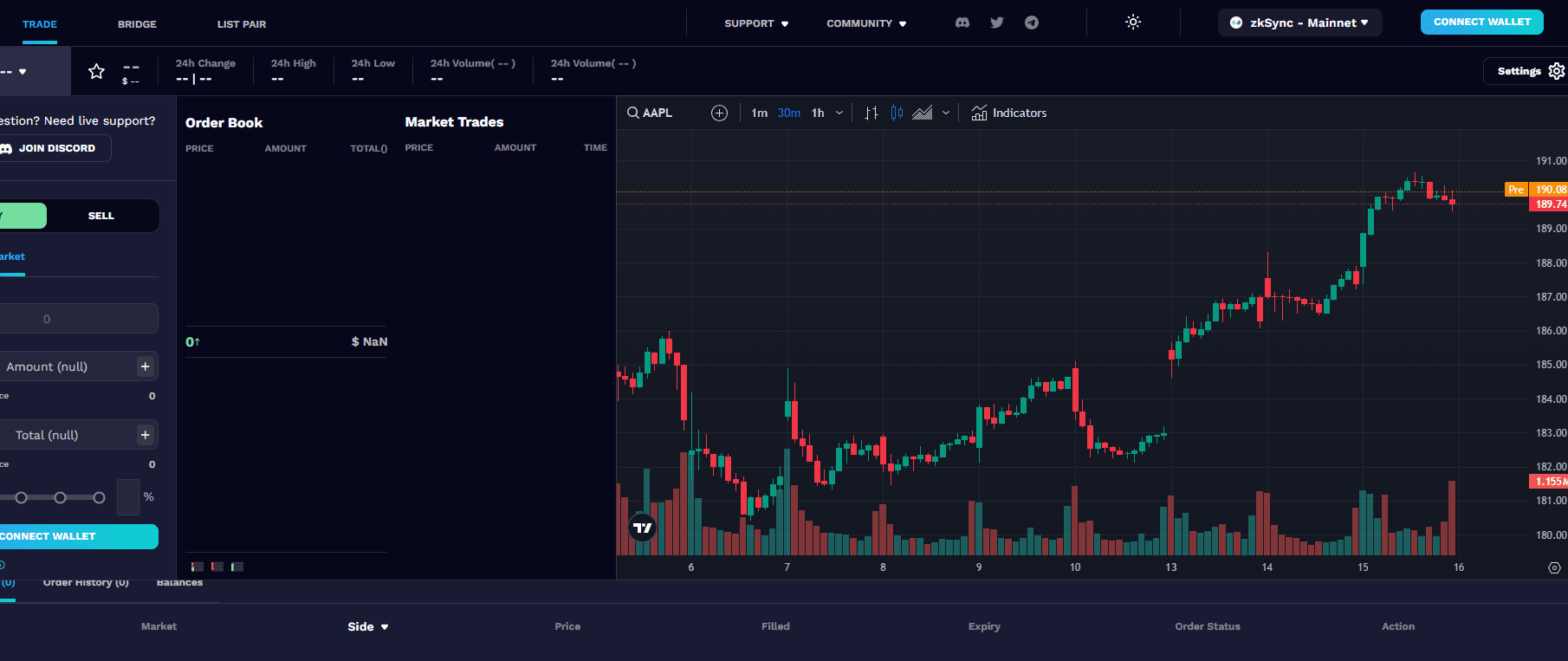Add a compare symbol with plus circle
1568x661 pixels.
(719, 113)
